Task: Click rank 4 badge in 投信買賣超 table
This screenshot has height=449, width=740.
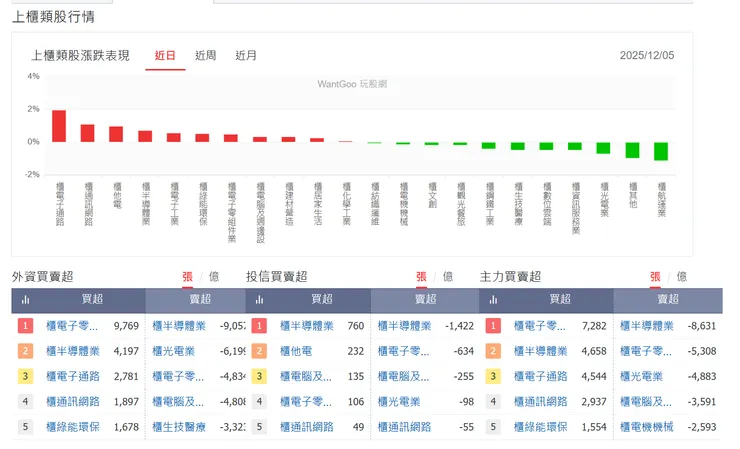Action: point(259,401)
